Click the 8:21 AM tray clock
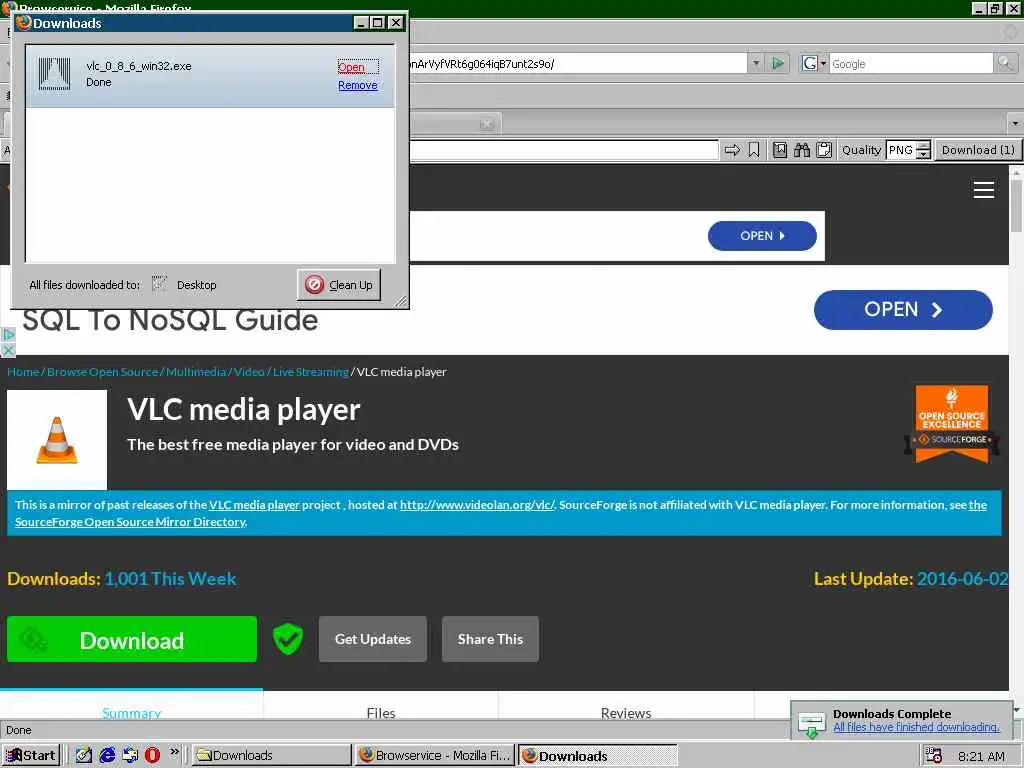The width and height of the screenshot is (1024, 768). click(x=981, y=756)
